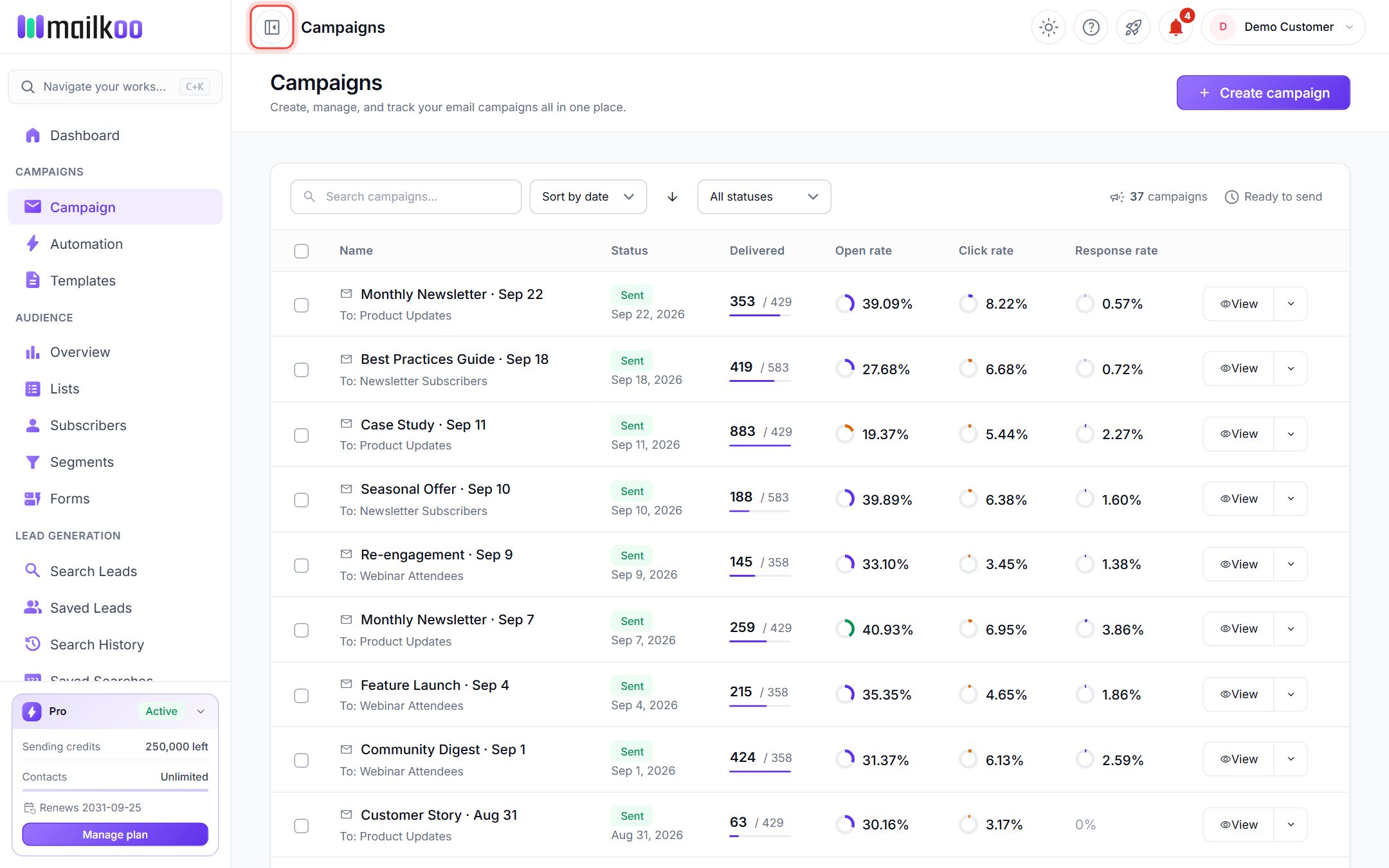Click the Create campaign button
This screenshot has height=868, width=1389.
click(x=1263, y=93)
